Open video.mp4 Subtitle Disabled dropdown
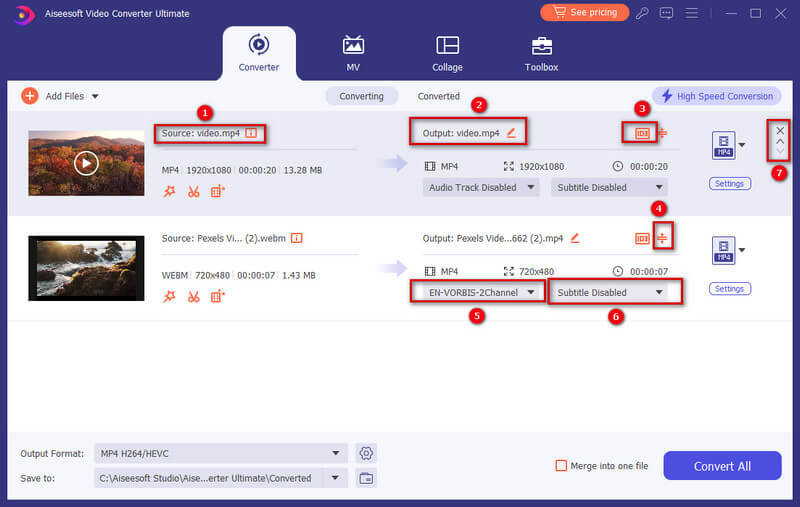This screenshot has width=800, height=507. click(x=609, y=187)
